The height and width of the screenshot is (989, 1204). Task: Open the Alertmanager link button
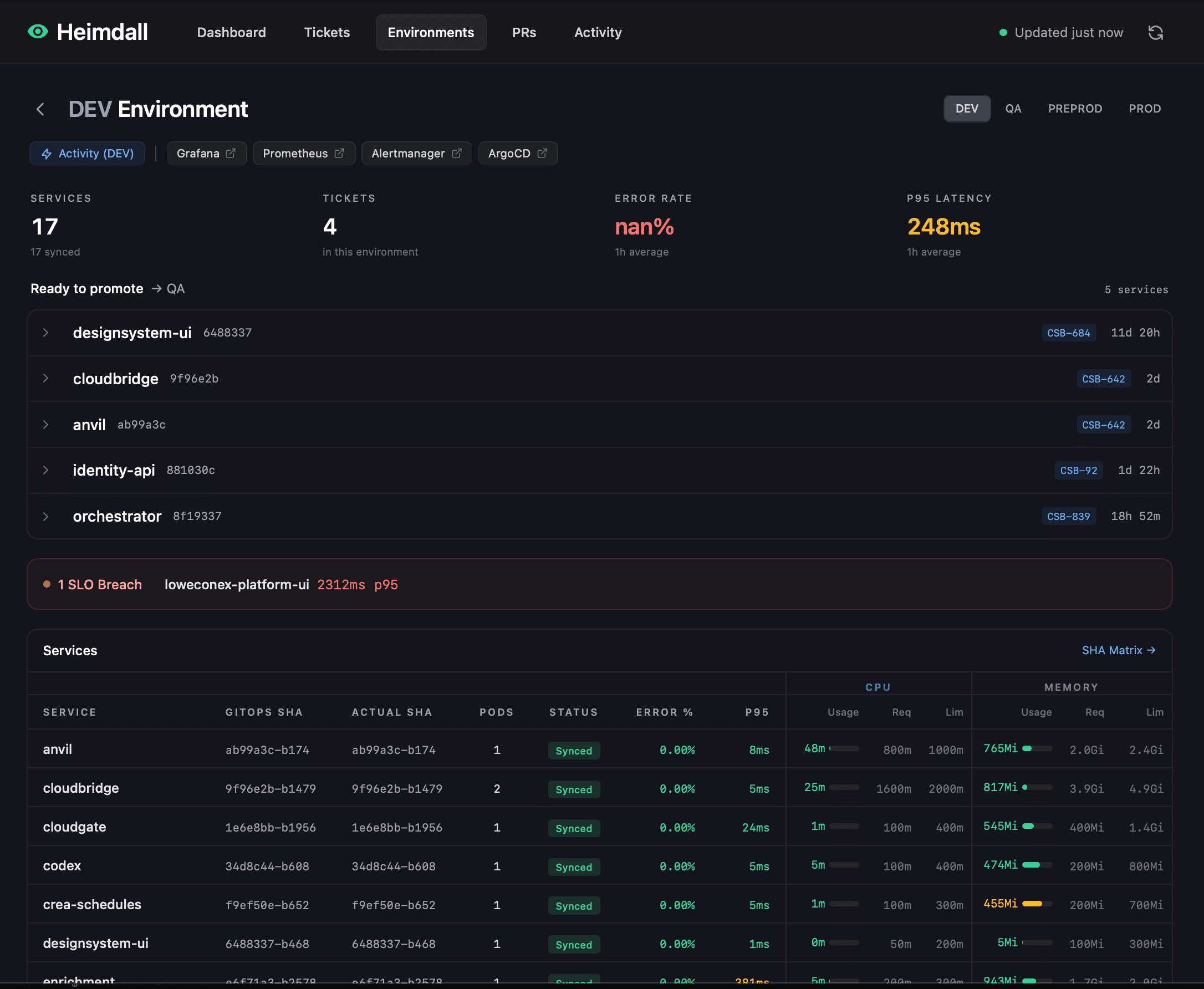(416, 153)
